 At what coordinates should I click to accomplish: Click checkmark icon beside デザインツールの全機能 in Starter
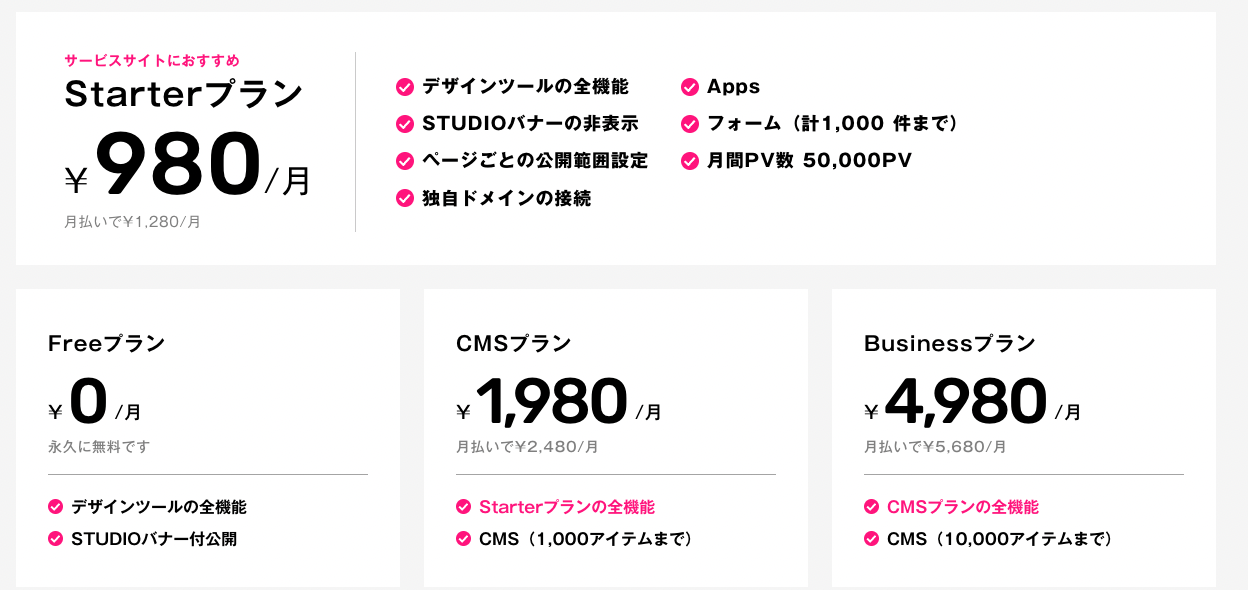tap(405, 87)
